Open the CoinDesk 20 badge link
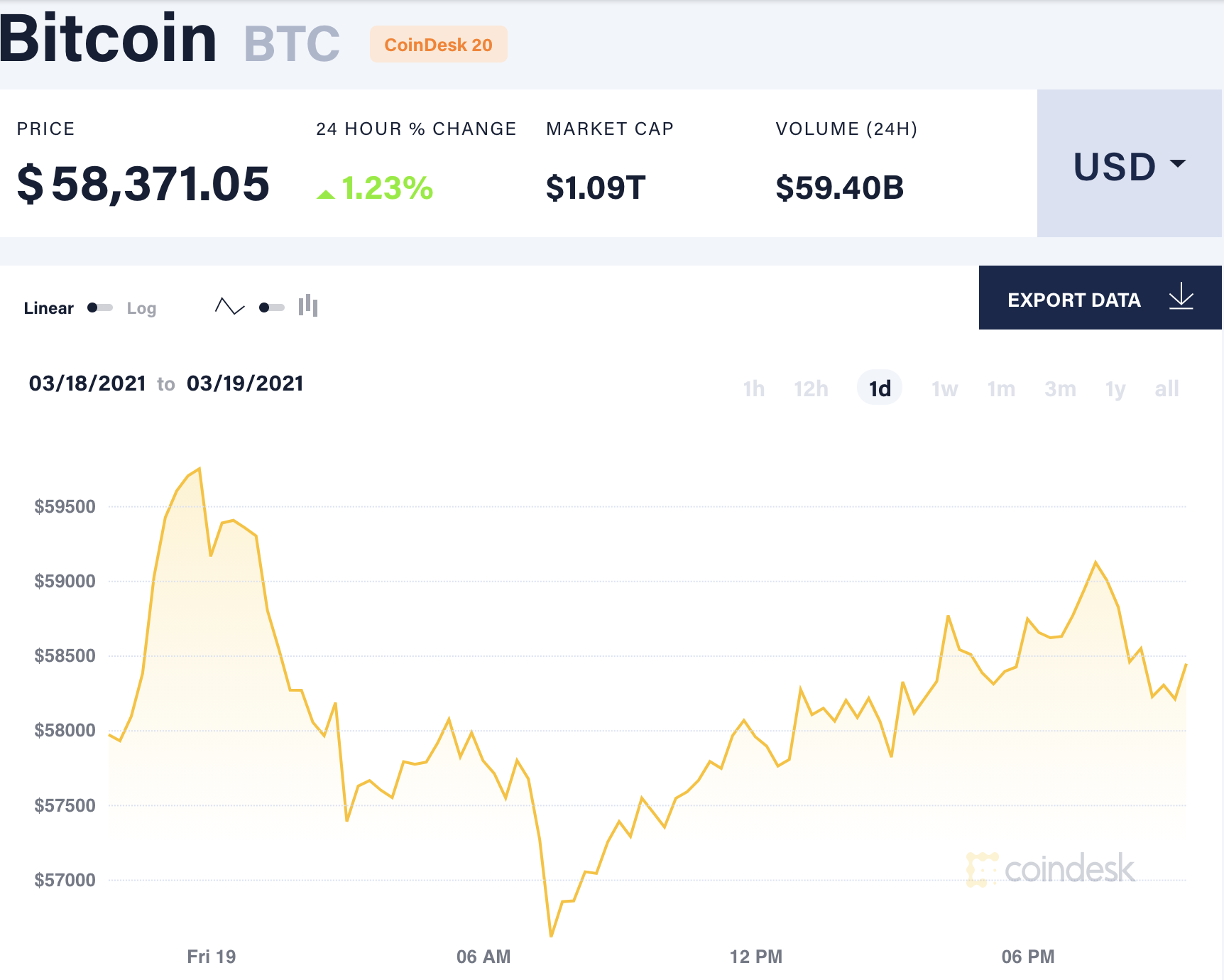This screenshot has width=1224, height=980. click(x=438, y=44)
